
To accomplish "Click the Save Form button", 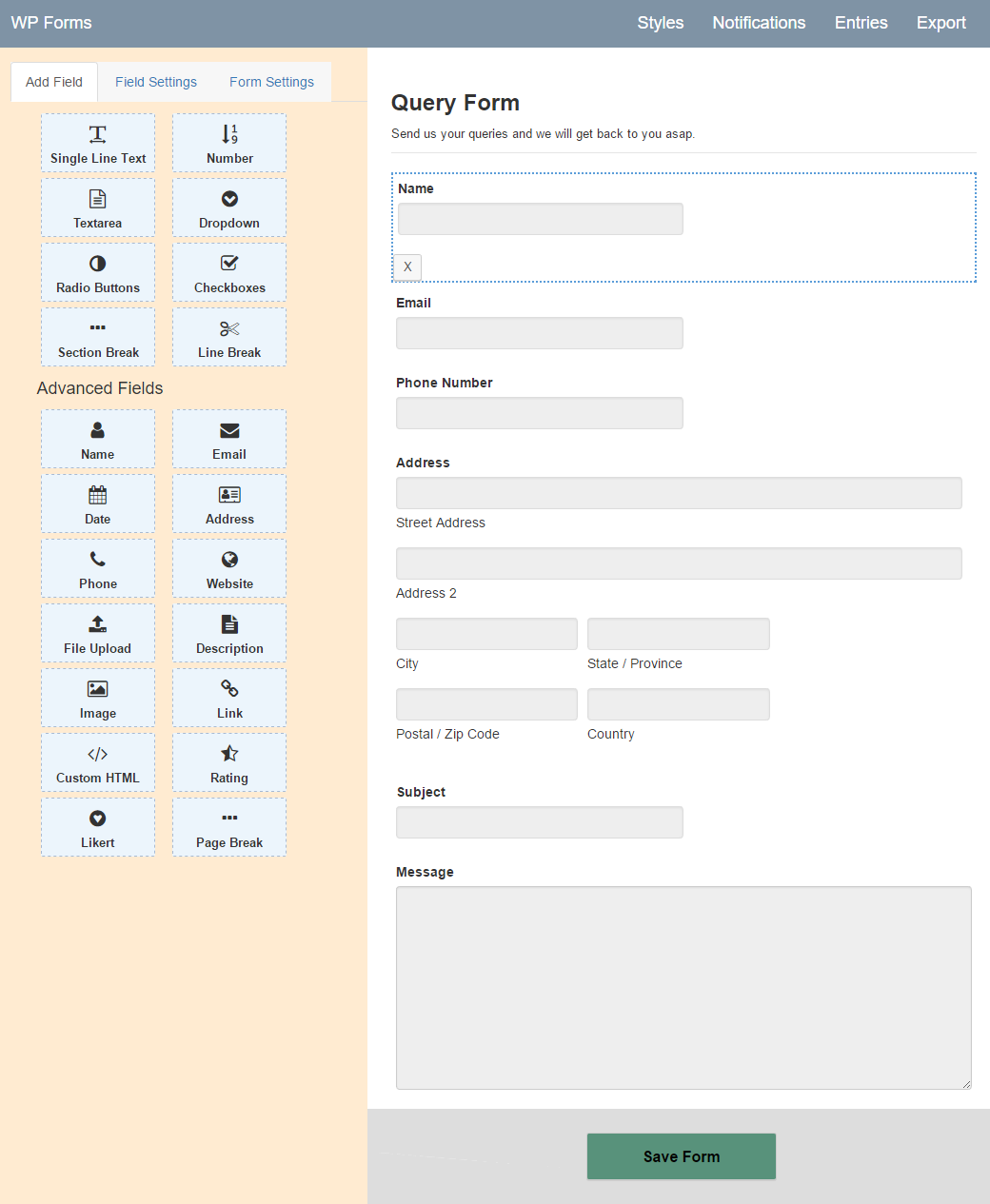I will click(x=681, y=1155).
